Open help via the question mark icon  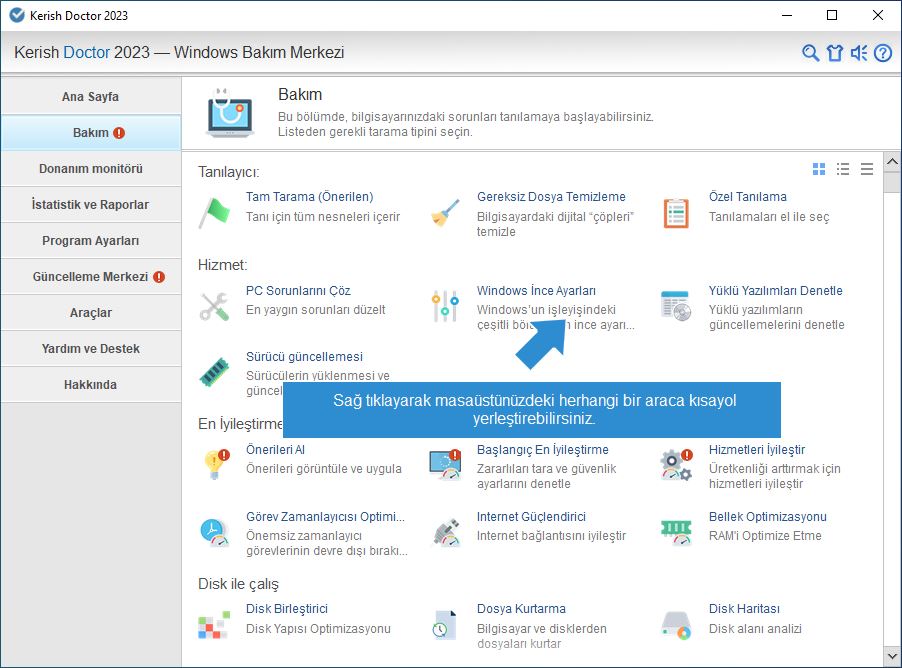click(883, 53)
